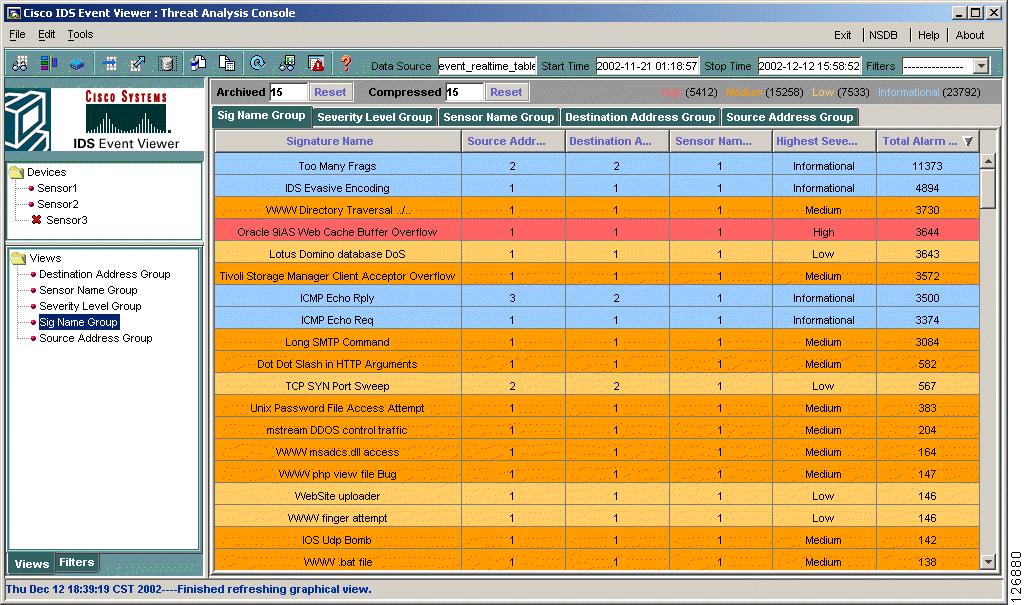The image size is (1025, 605).
Task: Click the Highest Seve... column header
Action: tap(824, 141)
